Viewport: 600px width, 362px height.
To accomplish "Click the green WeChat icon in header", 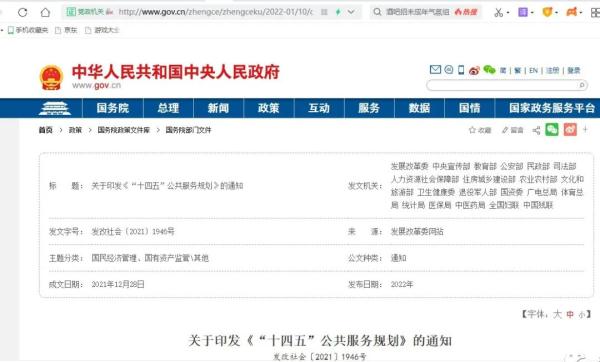I will click(489, 70).
